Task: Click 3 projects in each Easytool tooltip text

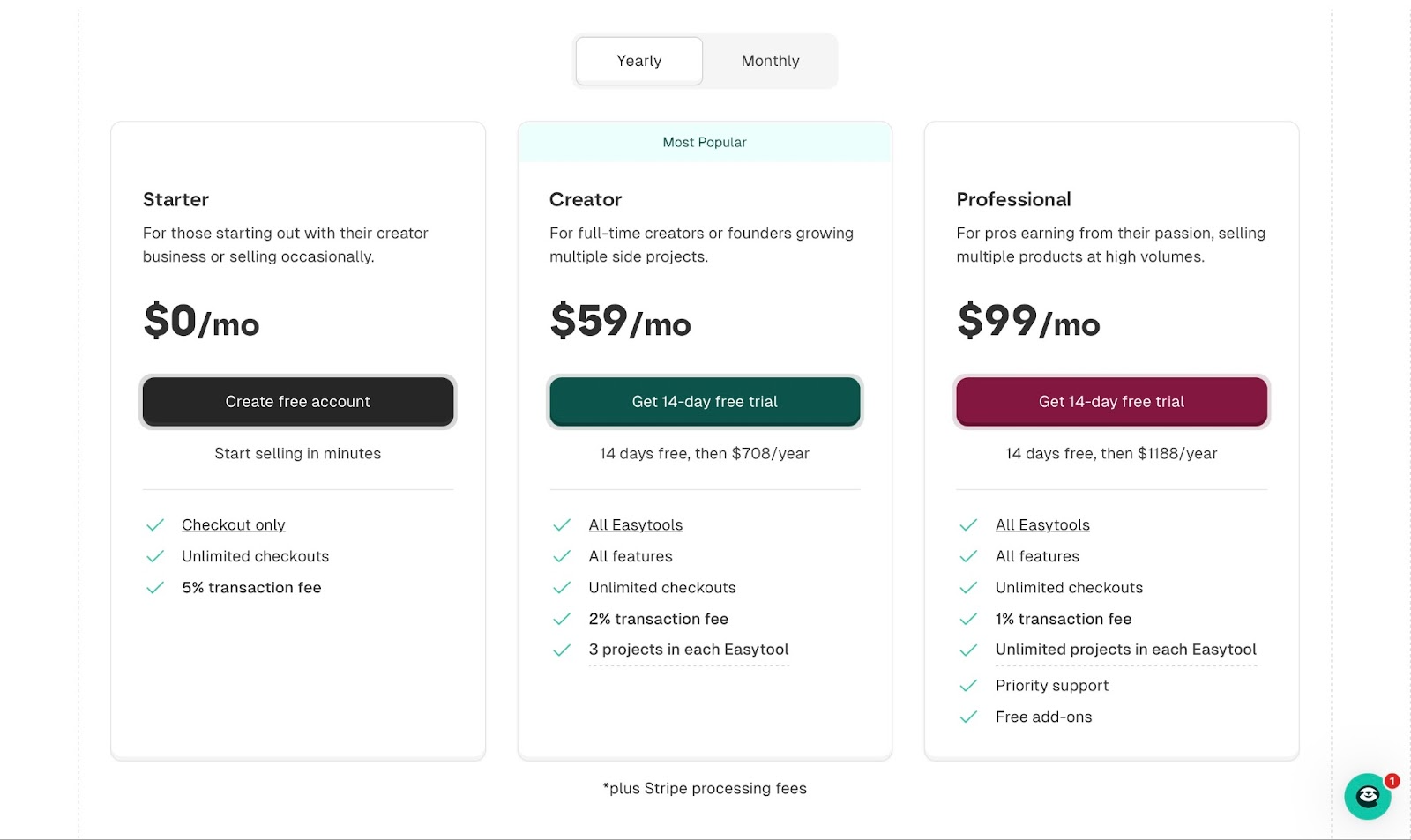Action: (x=689, y=650)
